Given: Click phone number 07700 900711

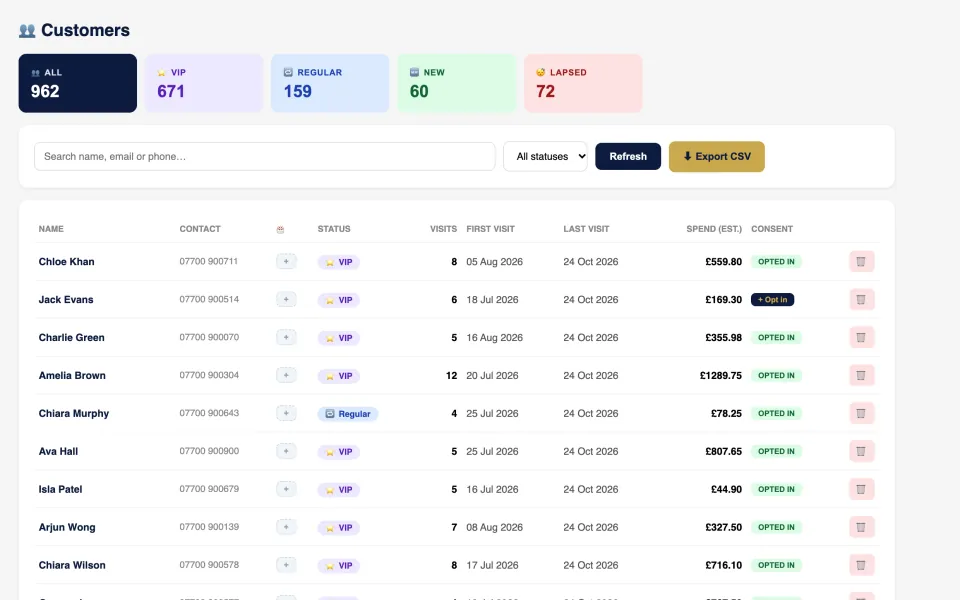Looking at the screenshot, I should pos(208,261).
